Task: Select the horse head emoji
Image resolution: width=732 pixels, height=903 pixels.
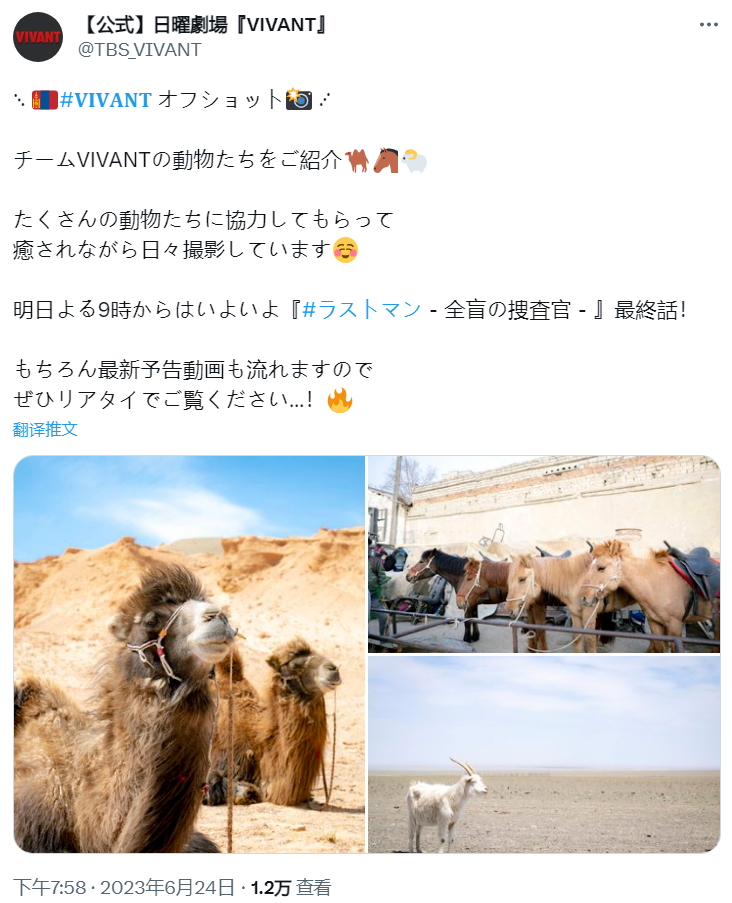Action: pos(386,161)
